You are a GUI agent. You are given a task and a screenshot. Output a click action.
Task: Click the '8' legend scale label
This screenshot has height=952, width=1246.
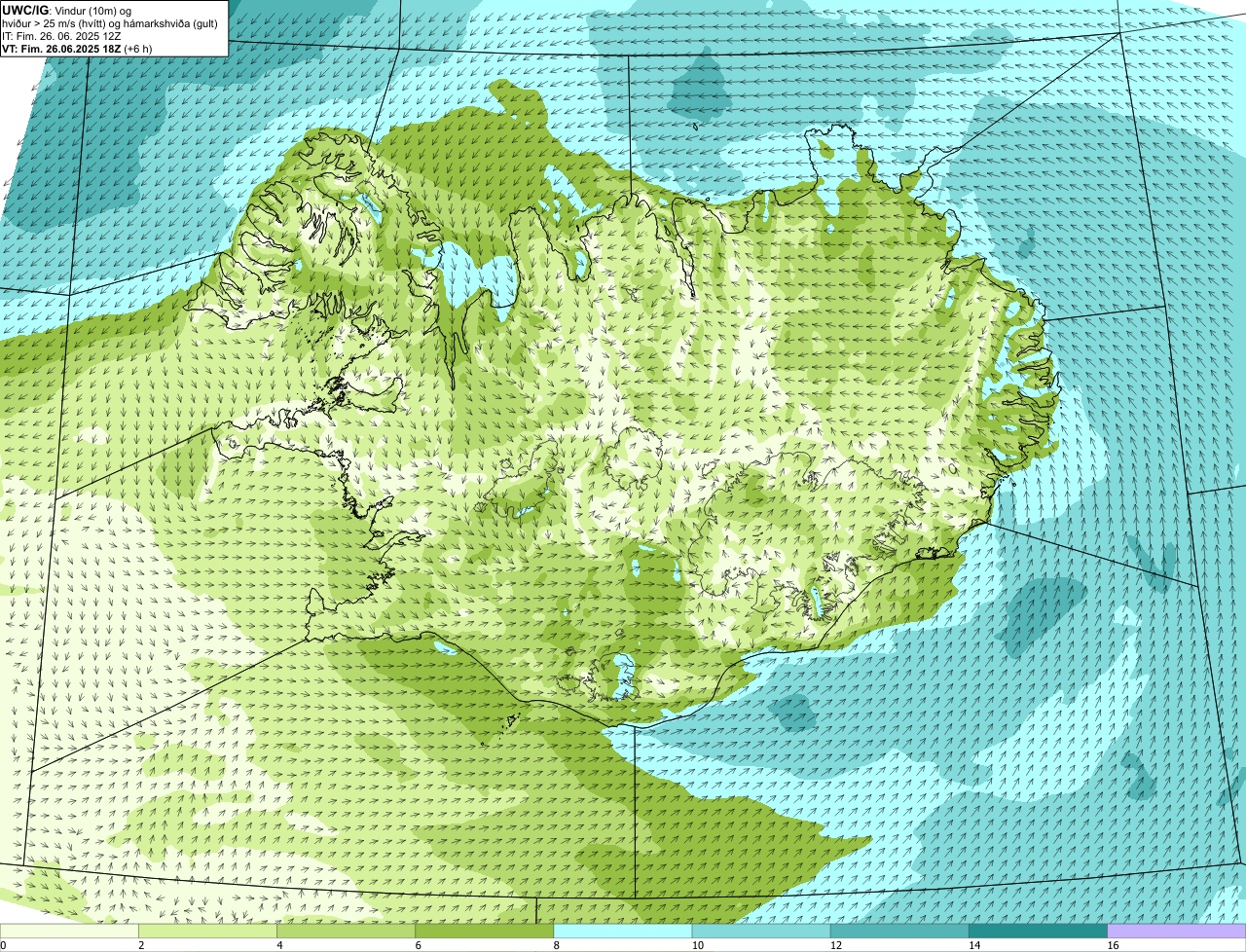pos(556,945)
